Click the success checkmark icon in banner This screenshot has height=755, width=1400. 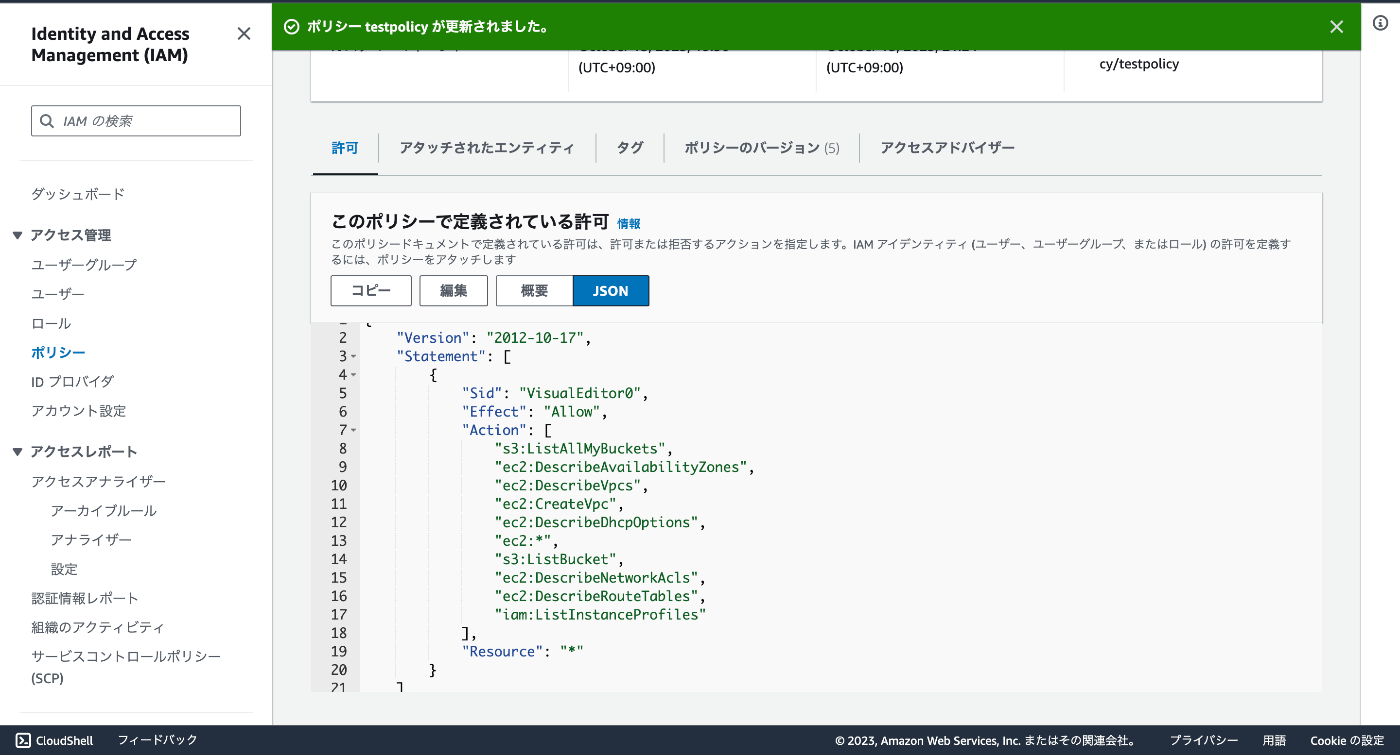[x=292, y=27]
